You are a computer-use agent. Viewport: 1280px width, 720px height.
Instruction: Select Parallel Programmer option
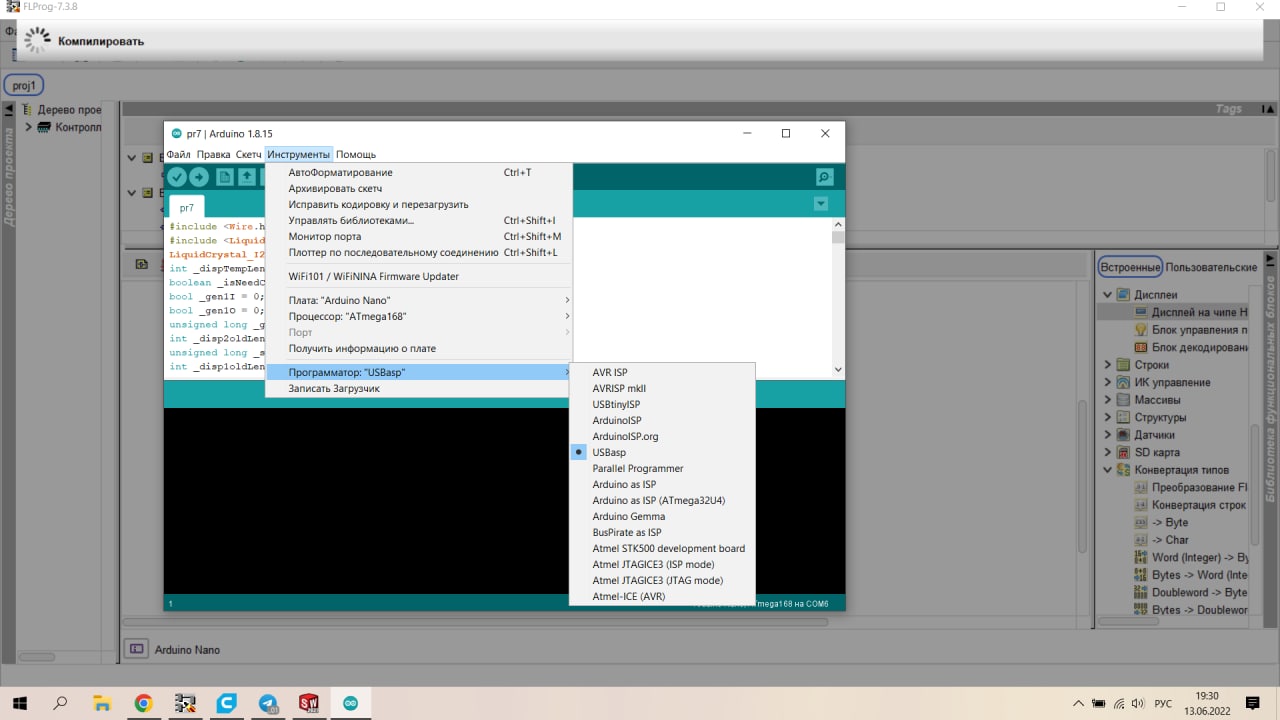(661, 468)
